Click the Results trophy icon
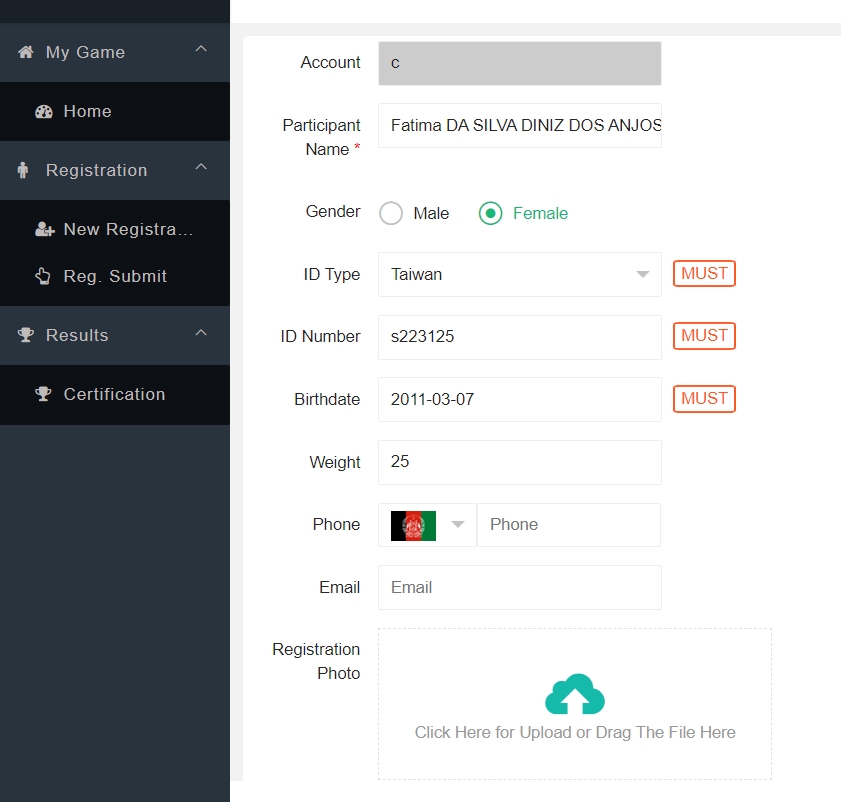841x802 pixels. tap(26, 336)
